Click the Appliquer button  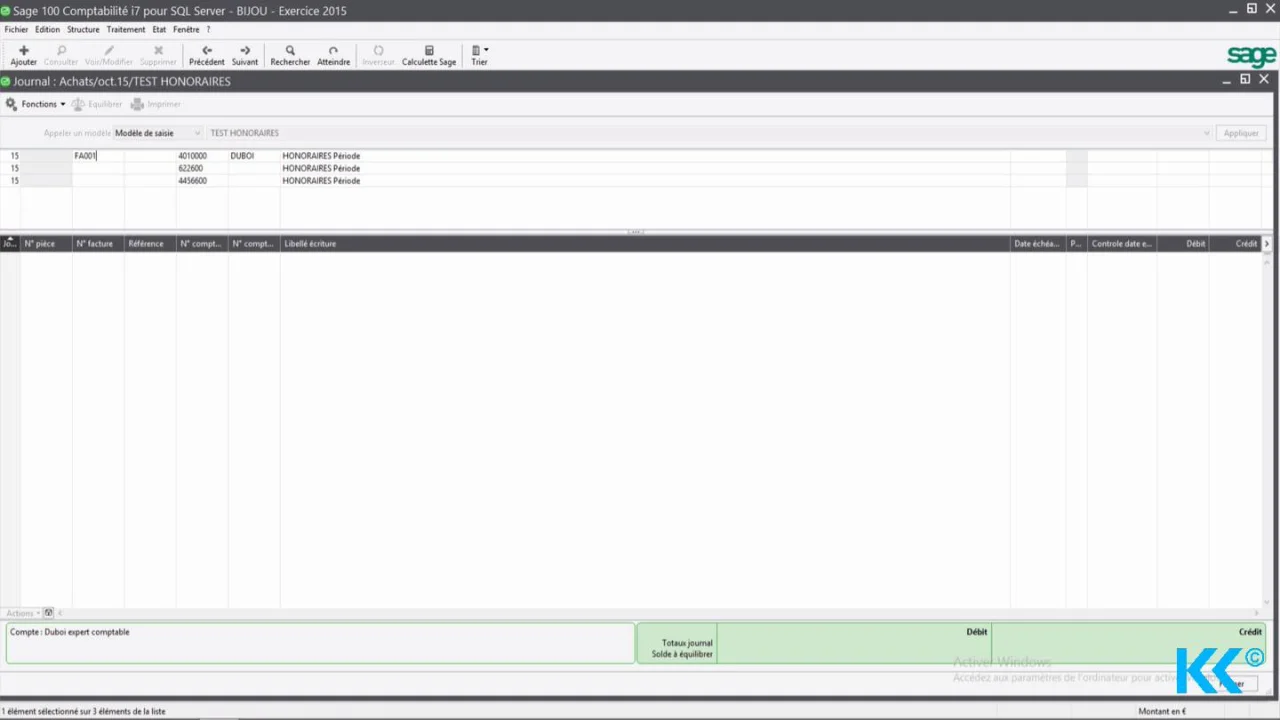tap(1241, 133)
